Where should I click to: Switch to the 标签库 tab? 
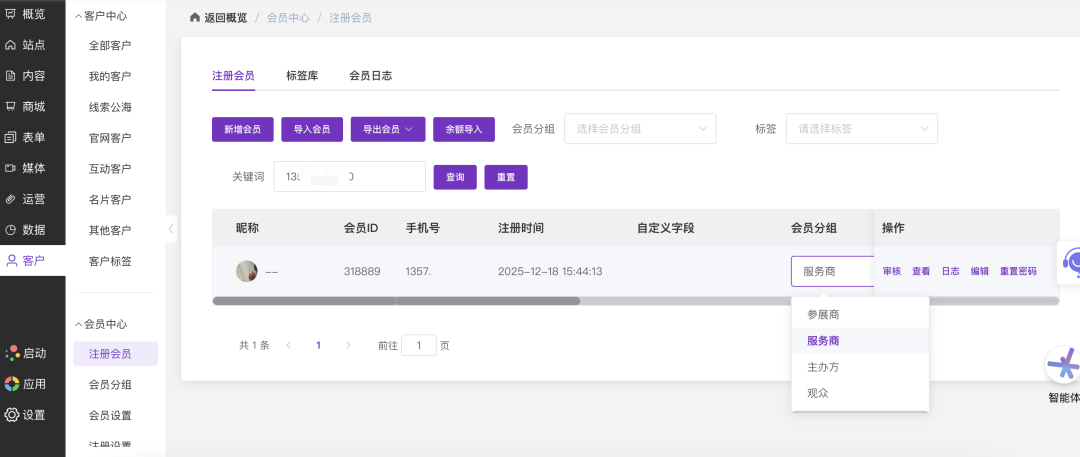pos(302,75)
